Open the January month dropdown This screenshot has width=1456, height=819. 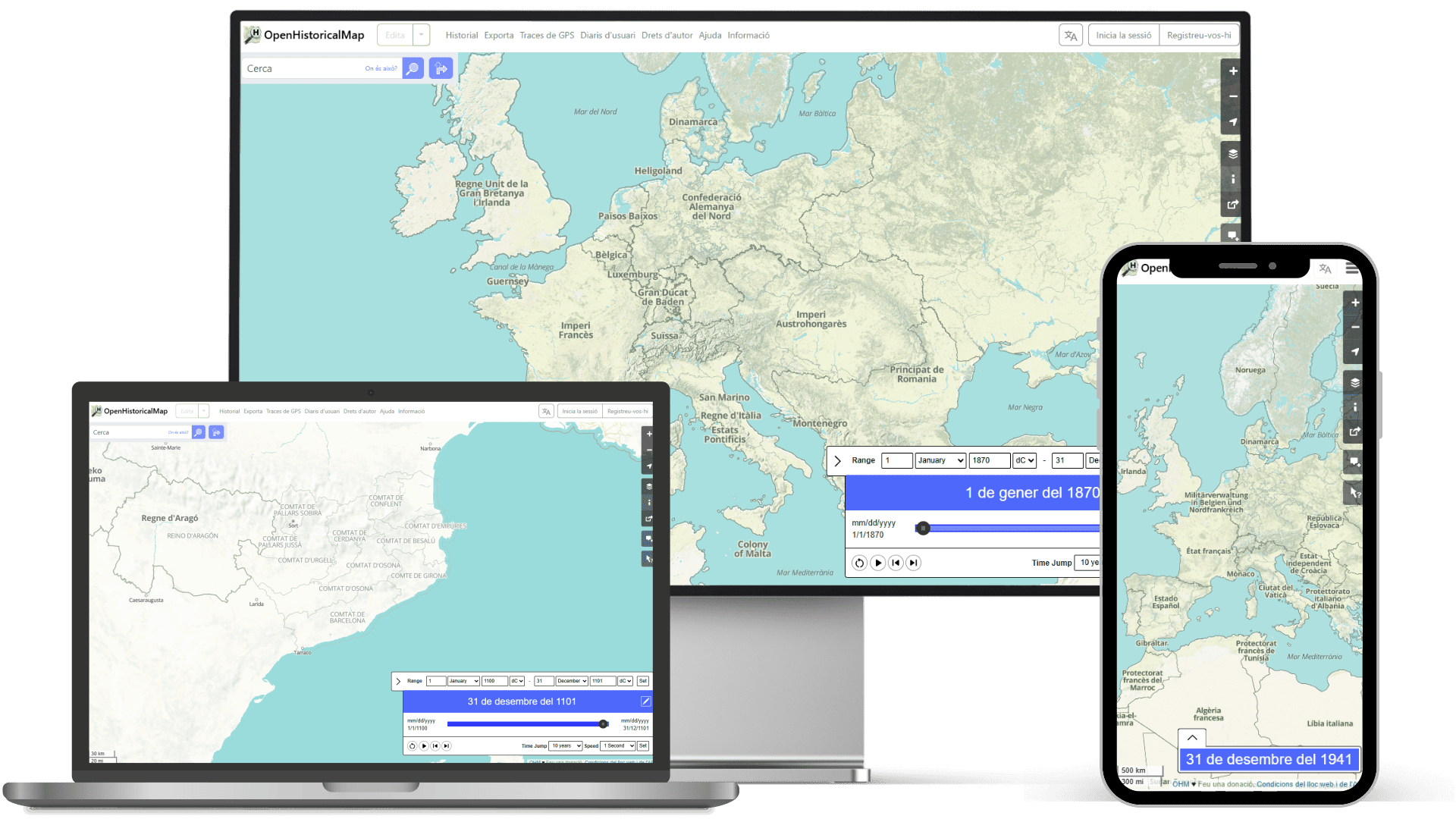coord(940,460)
